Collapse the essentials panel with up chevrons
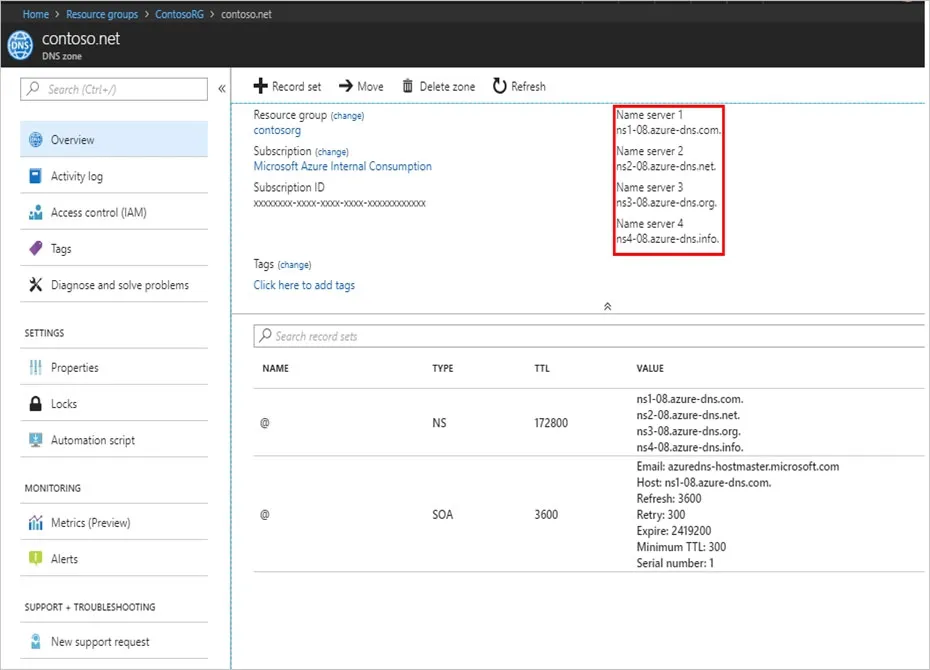 (607, 307)
